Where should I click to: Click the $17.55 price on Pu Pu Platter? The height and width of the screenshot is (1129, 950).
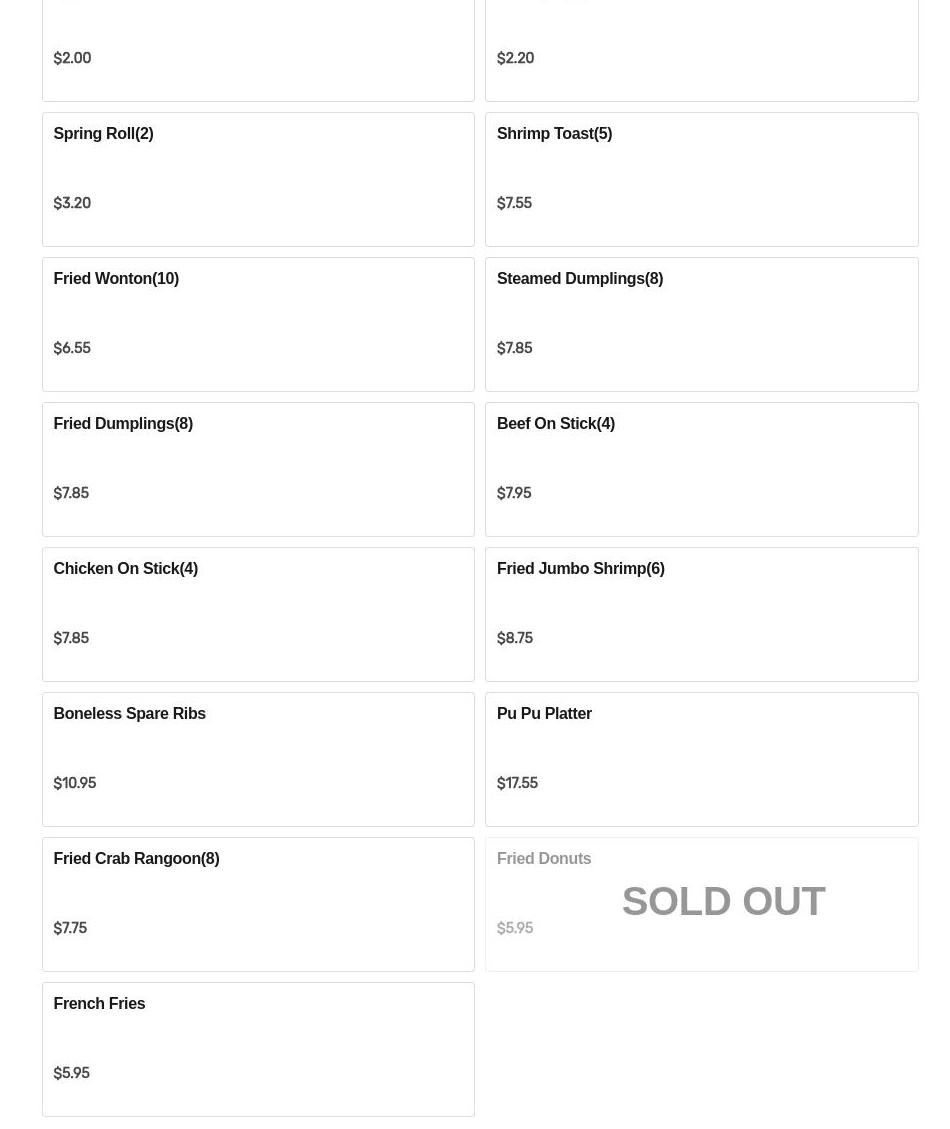pyautogui.click(x=517, y=783)
